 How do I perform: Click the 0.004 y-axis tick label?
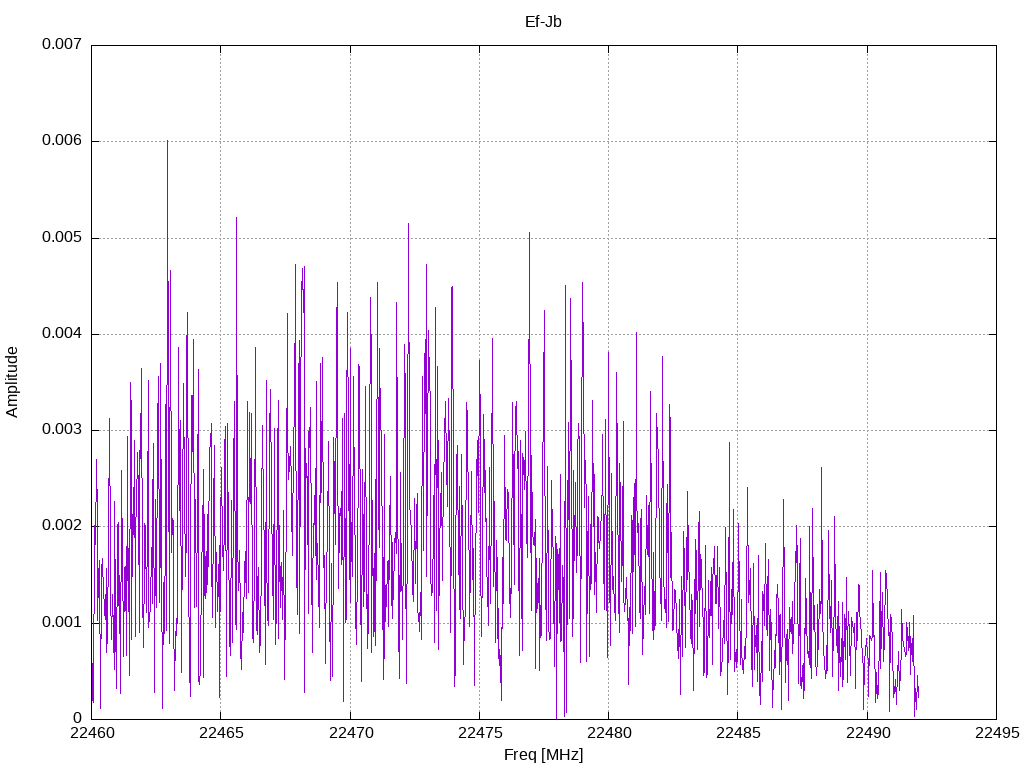(x=62, y=333)
